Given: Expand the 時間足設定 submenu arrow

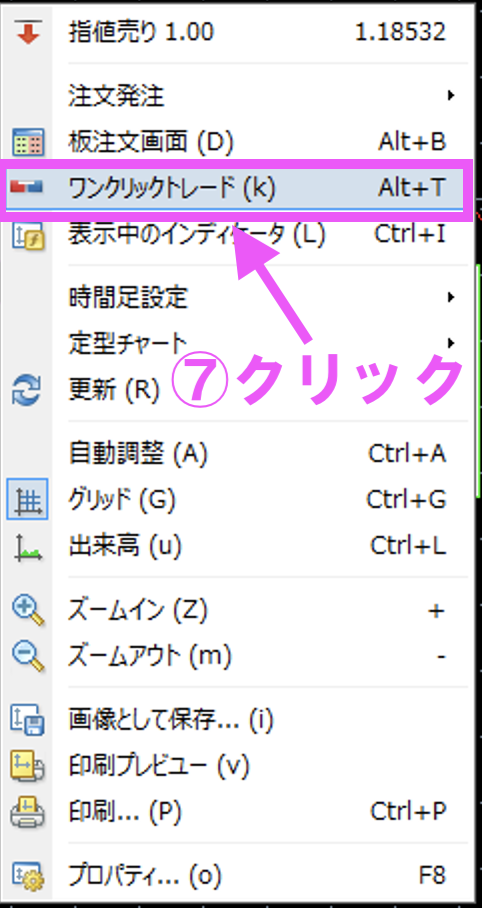Looking at the screenshot, I should click(451, 298).
